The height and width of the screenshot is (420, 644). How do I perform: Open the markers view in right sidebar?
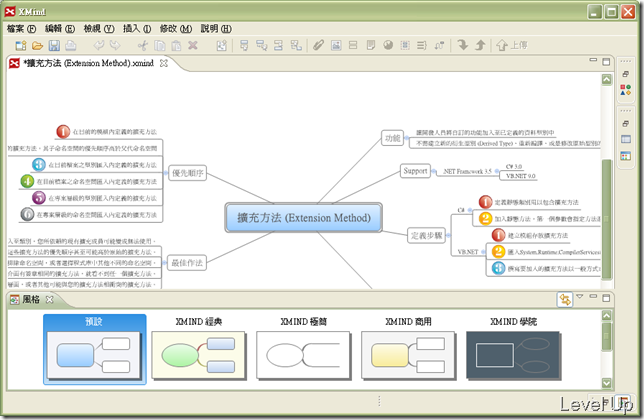(626, 90)
